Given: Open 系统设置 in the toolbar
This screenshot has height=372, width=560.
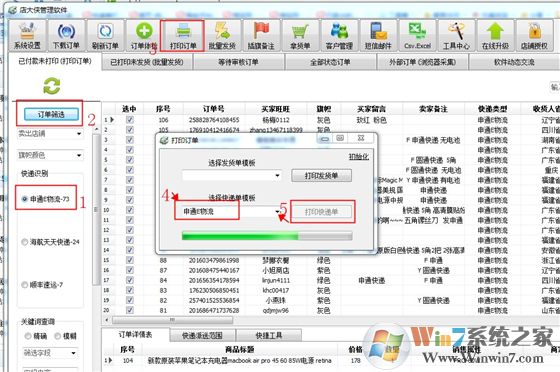Looking at the screenshot, I should [x=27, y=35].
